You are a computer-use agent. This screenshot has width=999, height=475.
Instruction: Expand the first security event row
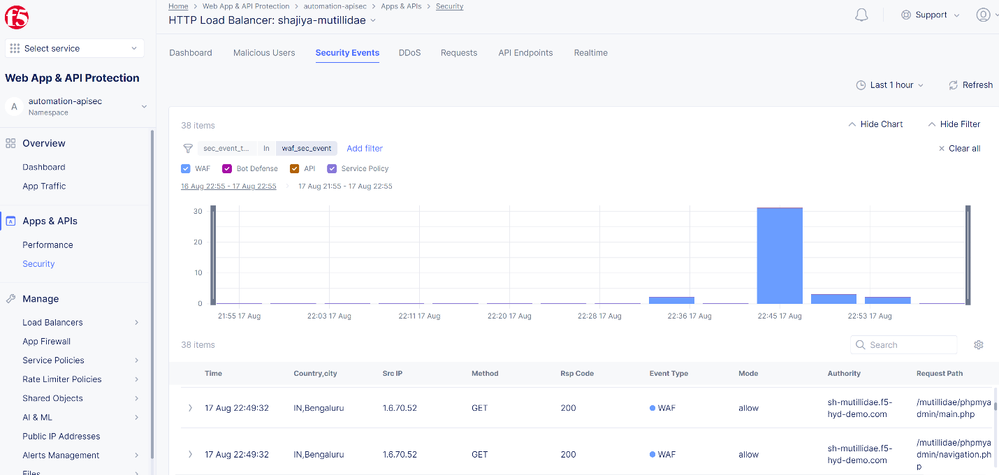pyautogui.click(x=190, y=408)
